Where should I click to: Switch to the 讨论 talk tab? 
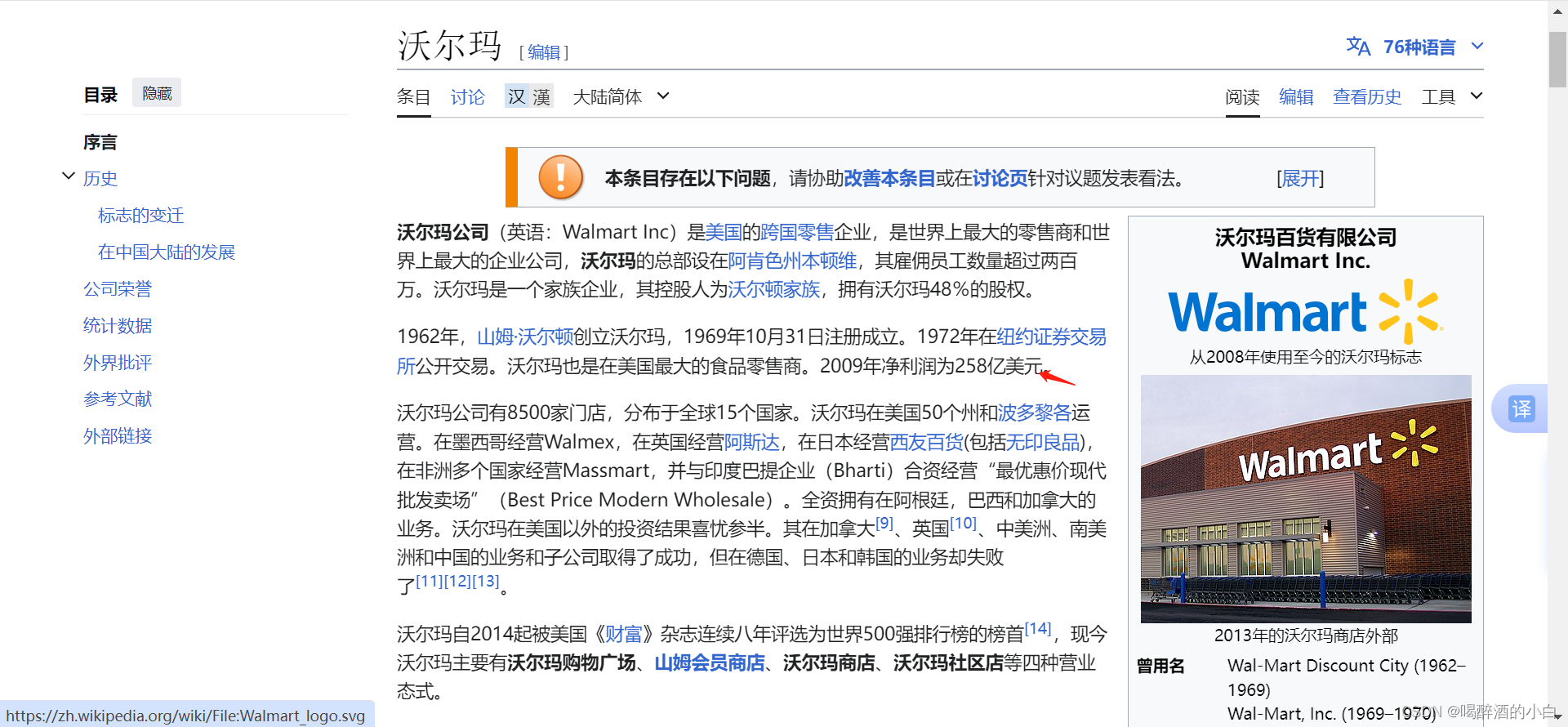(467, 97)
